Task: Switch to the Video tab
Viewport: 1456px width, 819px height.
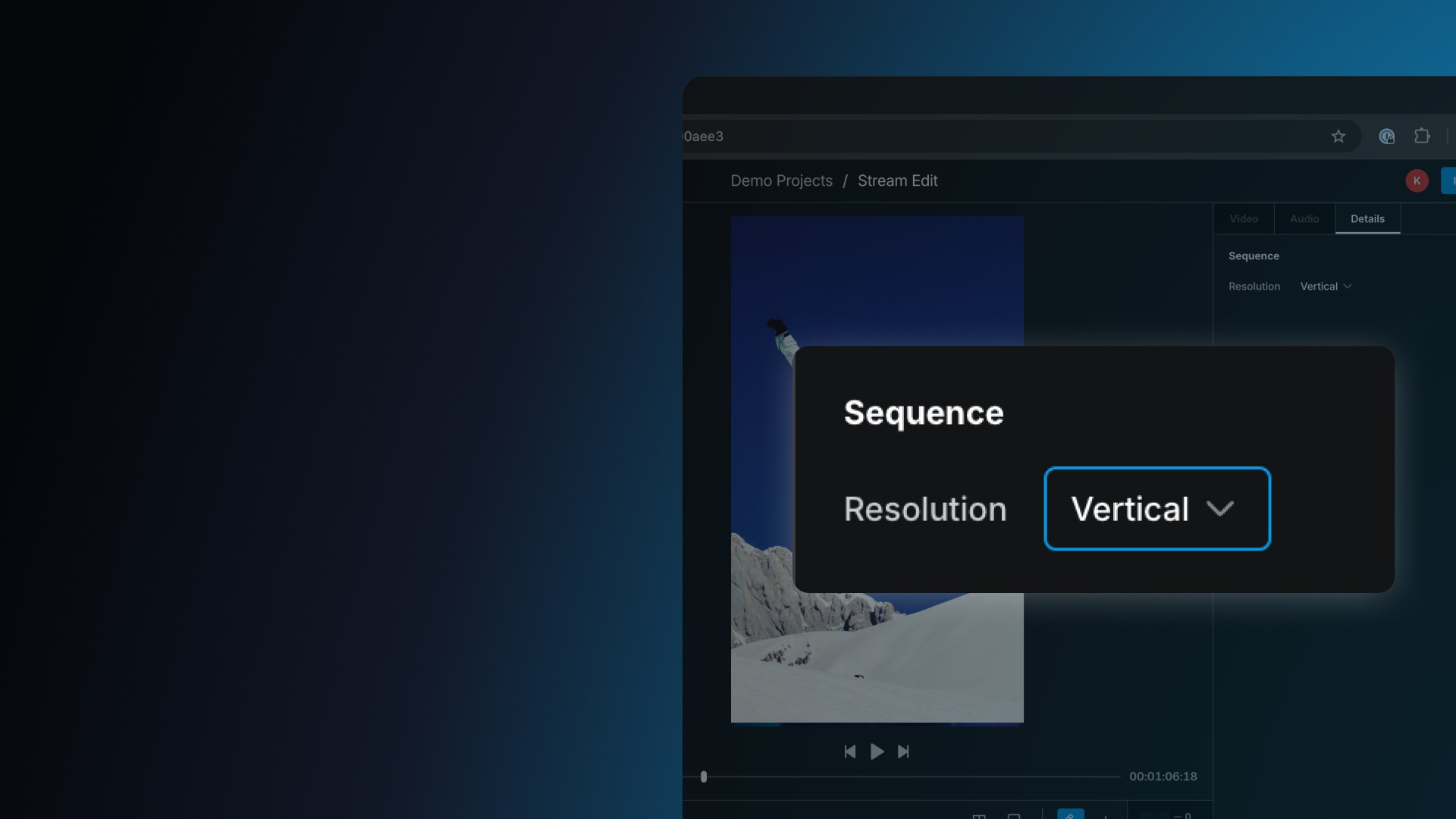Action: [1244, 219]
